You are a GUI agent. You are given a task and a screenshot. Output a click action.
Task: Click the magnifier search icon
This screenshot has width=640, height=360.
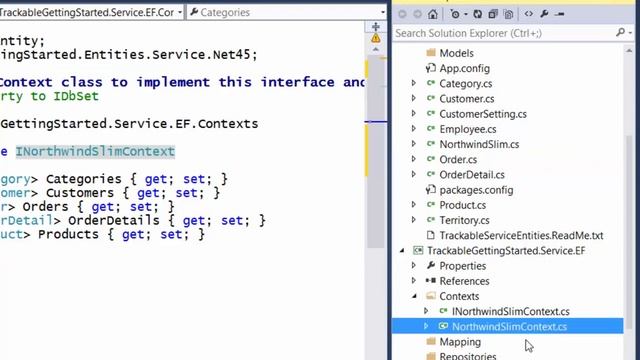(620, 32)
